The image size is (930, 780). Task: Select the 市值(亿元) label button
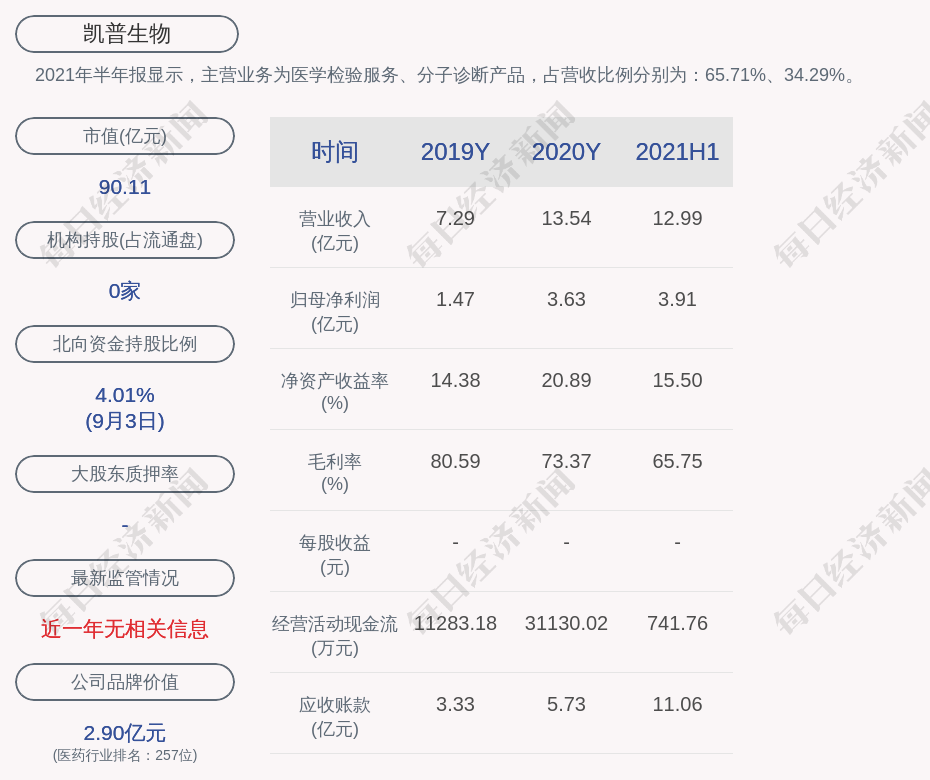[125, 136]
